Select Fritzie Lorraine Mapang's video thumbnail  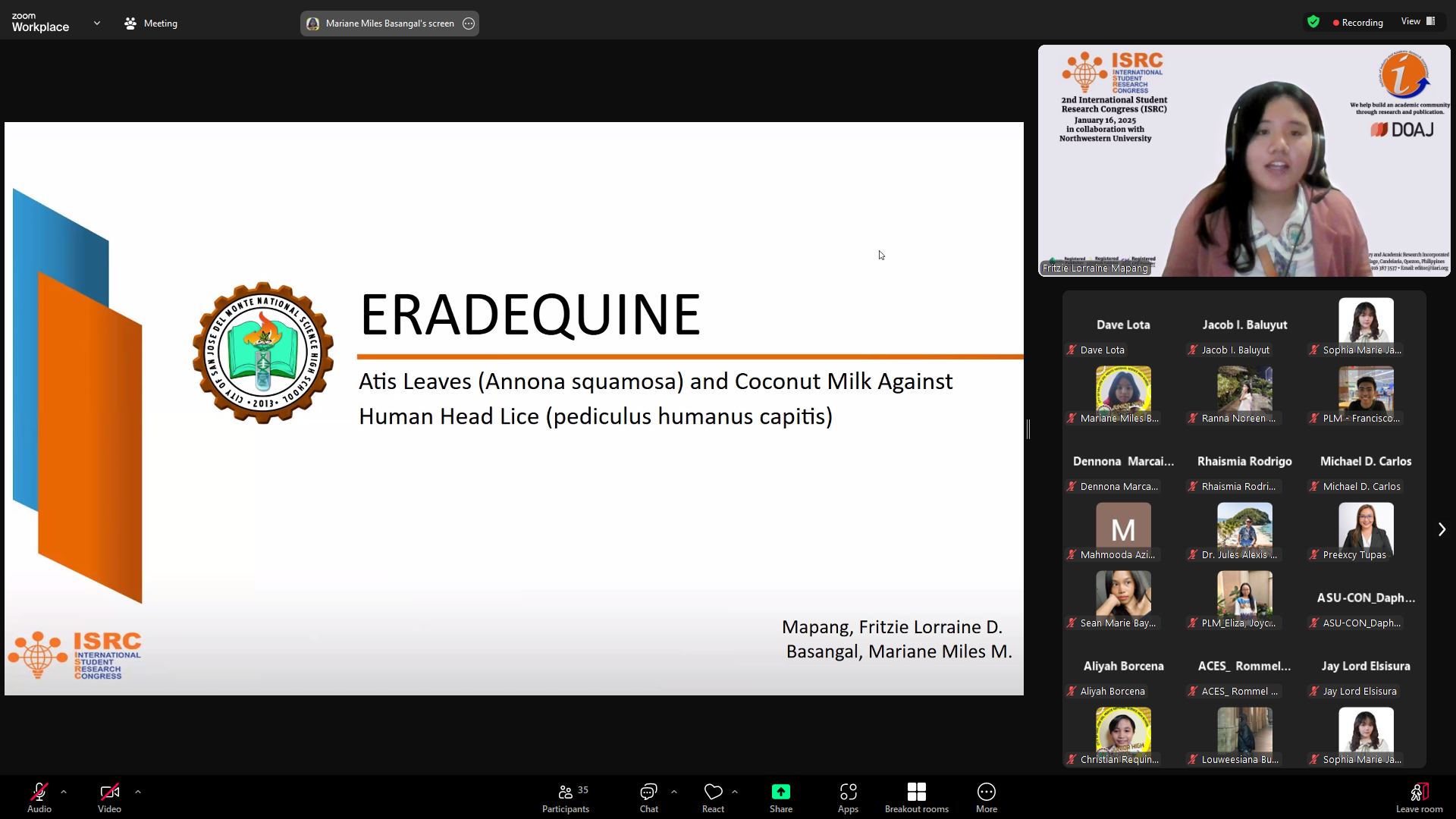click(1244, 161)
